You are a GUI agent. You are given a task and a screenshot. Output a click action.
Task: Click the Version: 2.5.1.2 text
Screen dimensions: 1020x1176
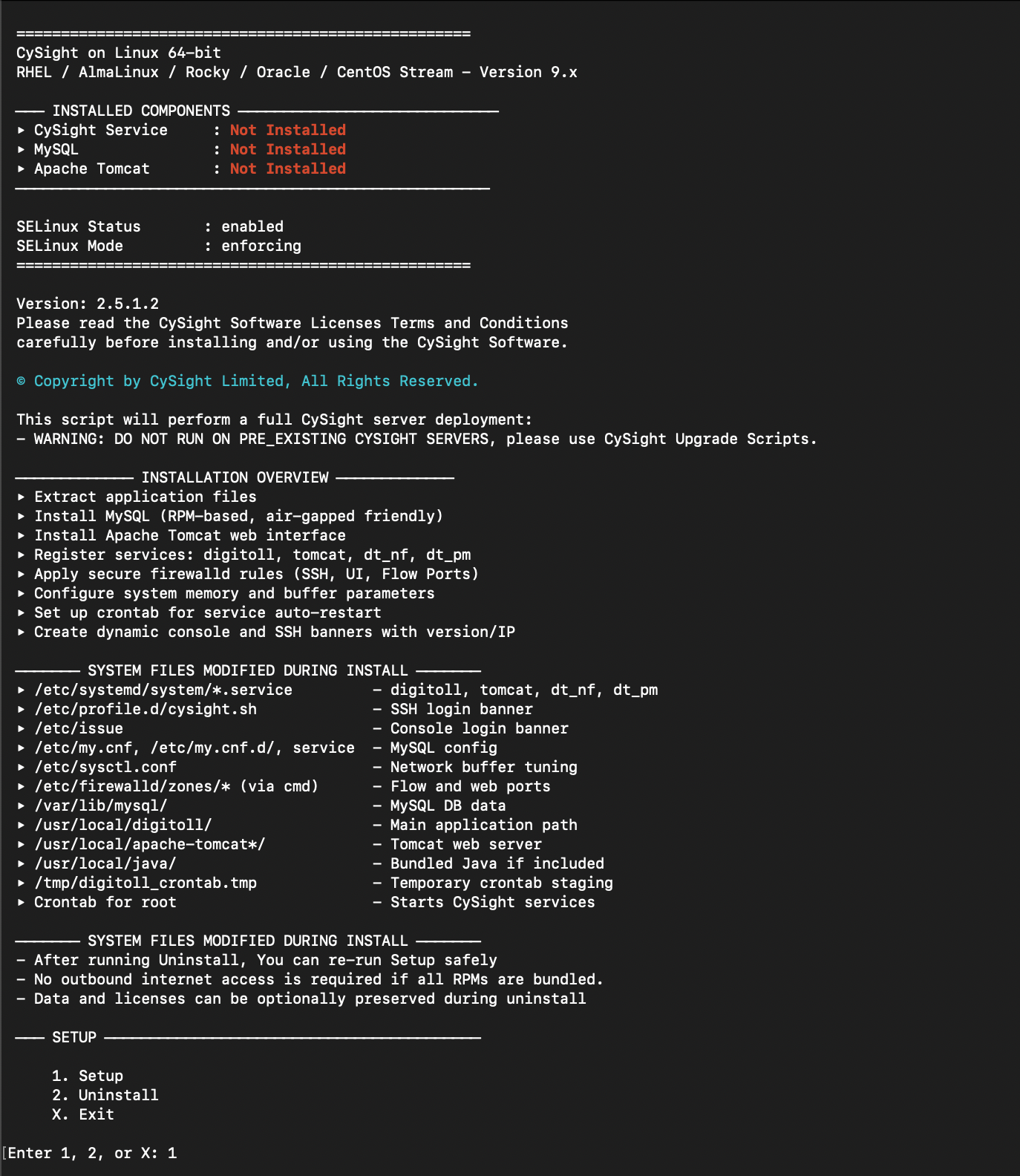coord(88,304)
